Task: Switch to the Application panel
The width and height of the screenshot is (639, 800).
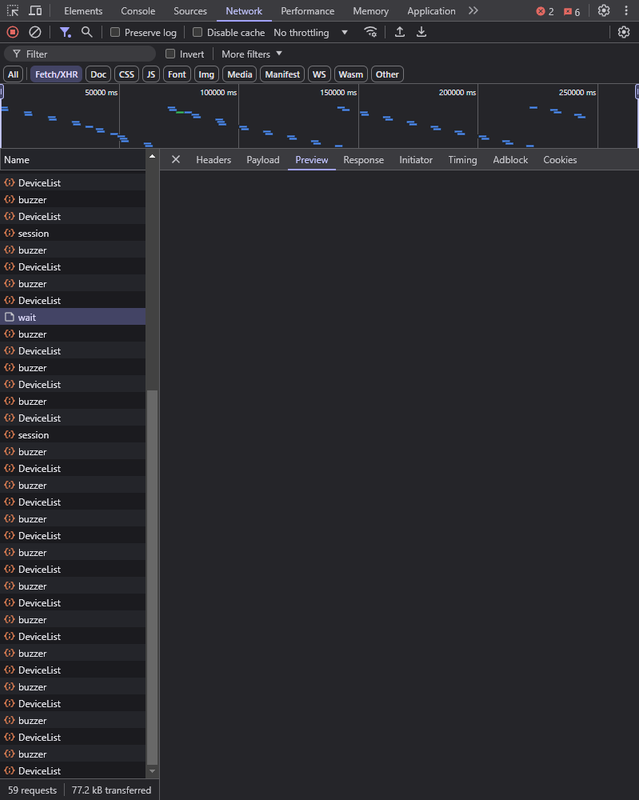Action: tap(431, 11)
